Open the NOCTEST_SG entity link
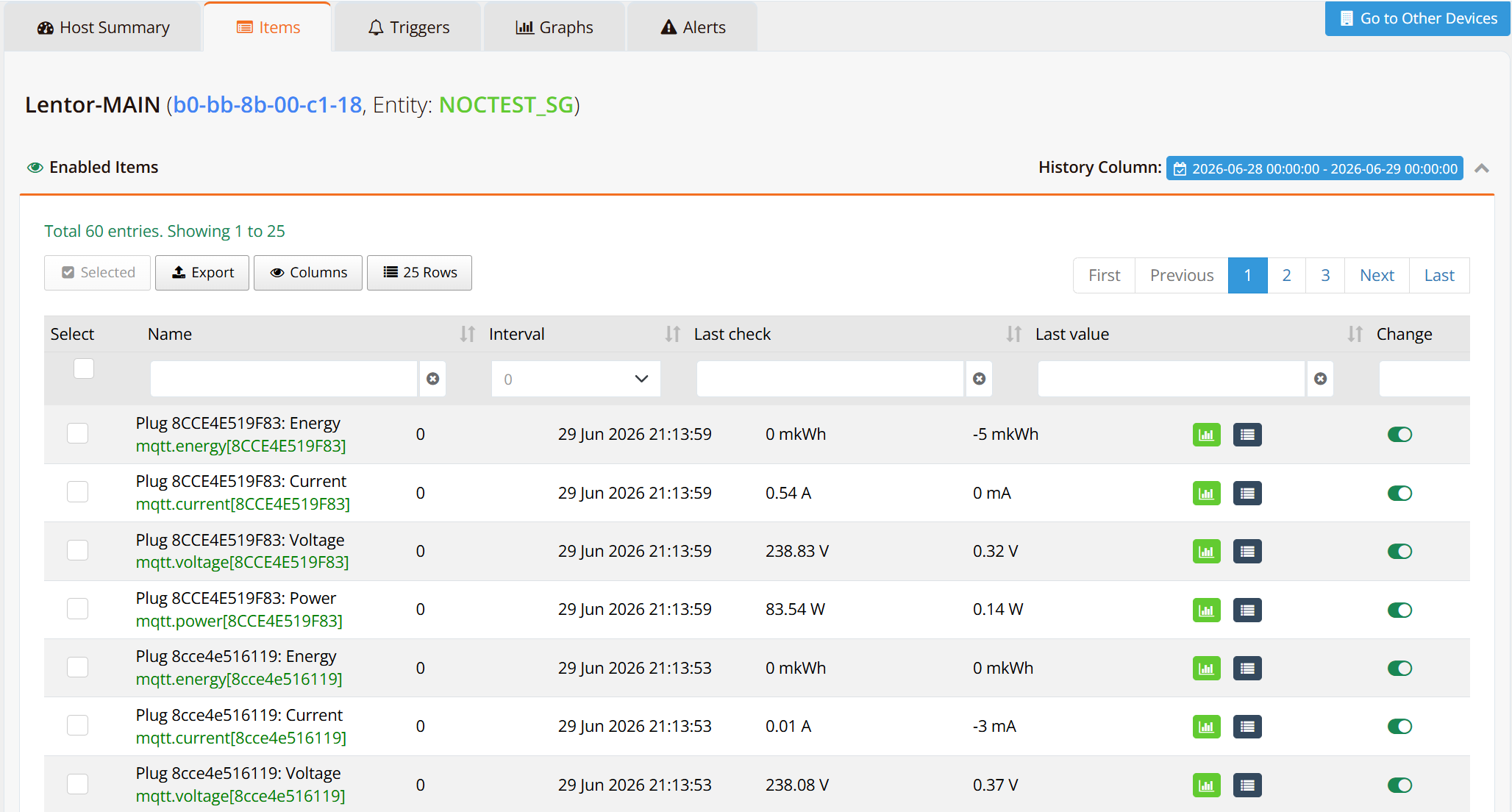 (506, 105)
